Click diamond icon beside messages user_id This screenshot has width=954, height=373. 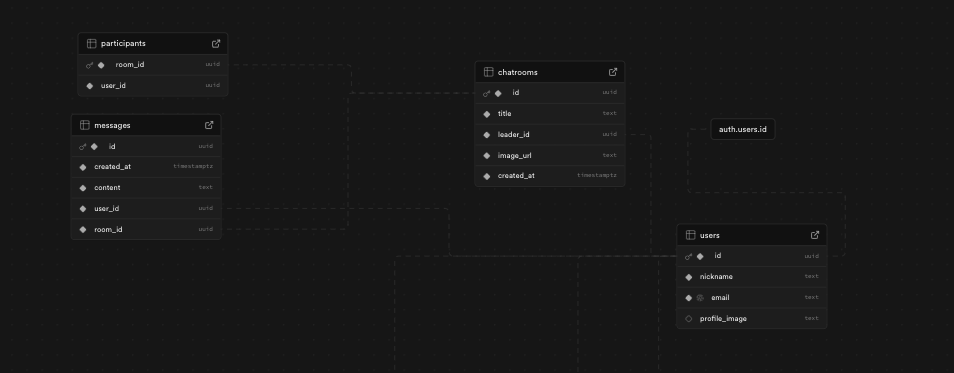coord(83,209)
